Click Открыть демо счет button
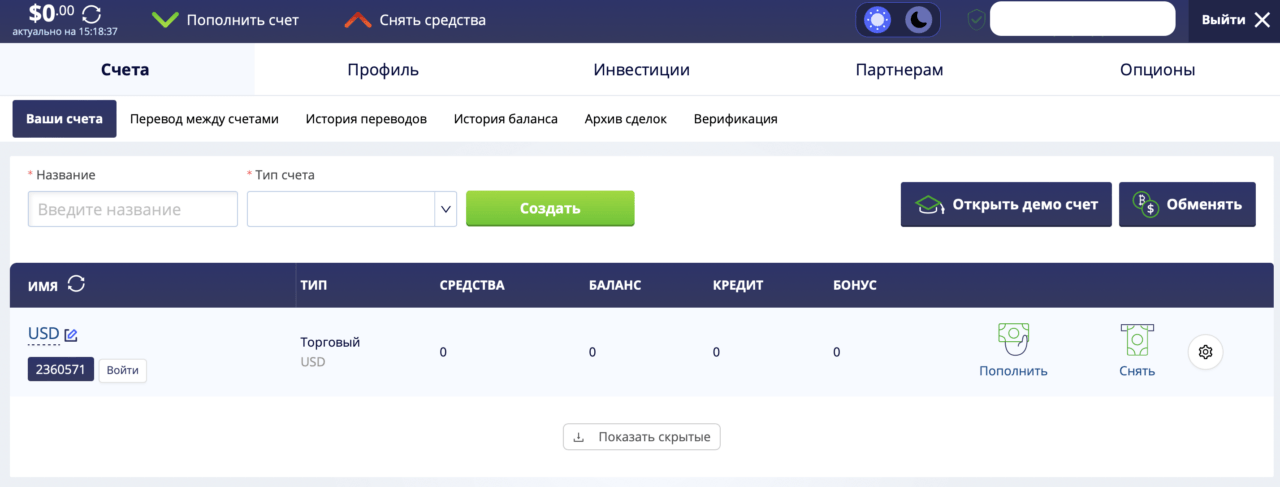The height and width of the screenshot is (487, 1280). (x=1006, y=204)
